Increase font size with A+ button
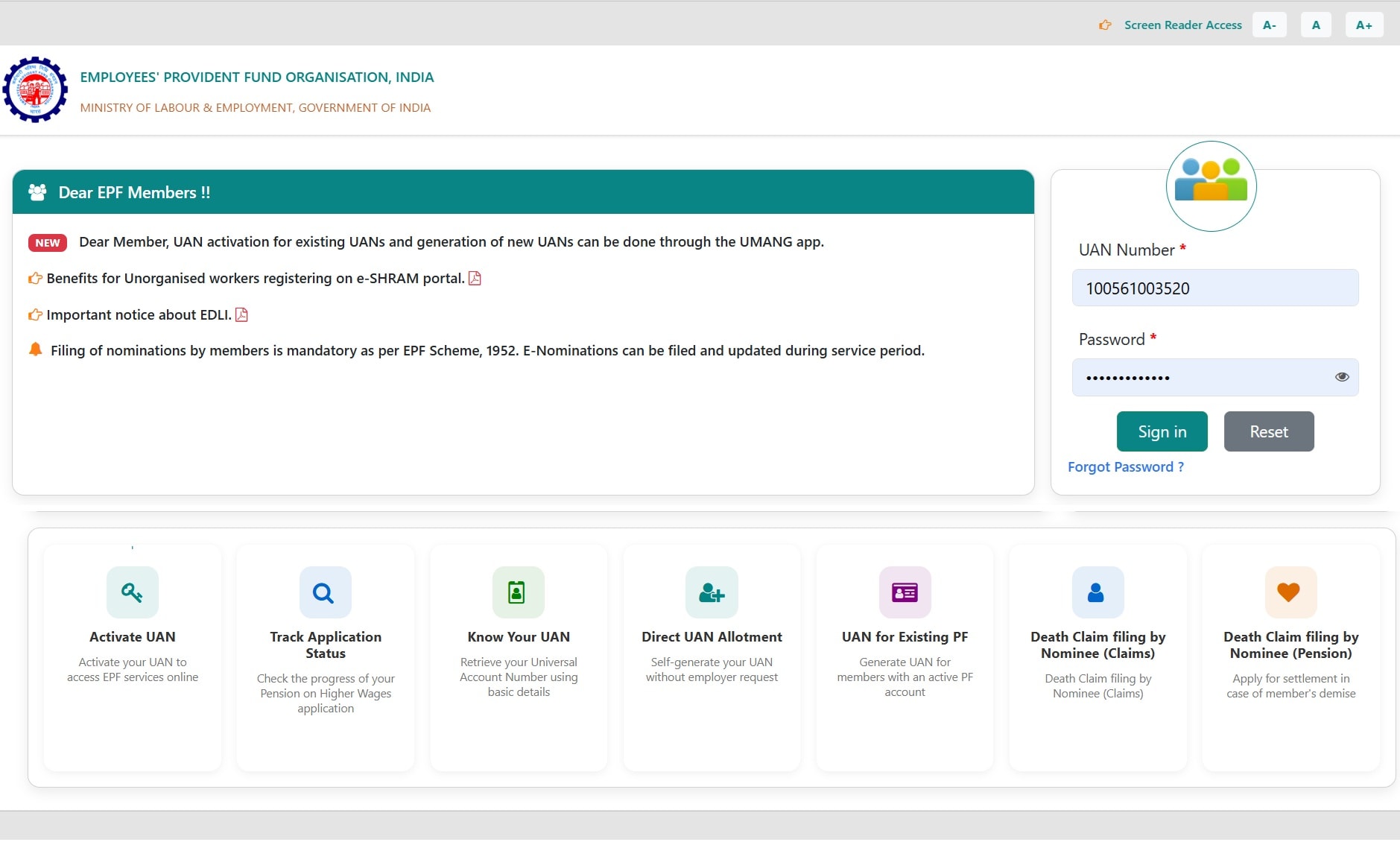1400x842 pixels. pos(1364,25)
